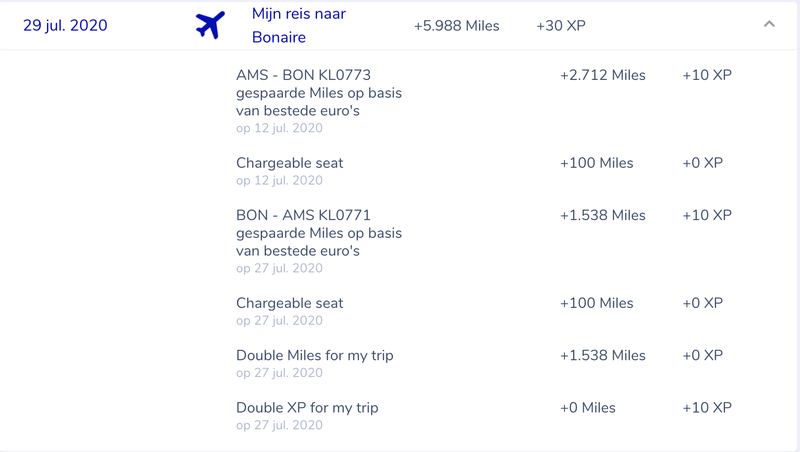The width and height of the screenshot is (800, 452).
Task: Collapse the Bonaire trip details chevron
Action: [769, 24]
